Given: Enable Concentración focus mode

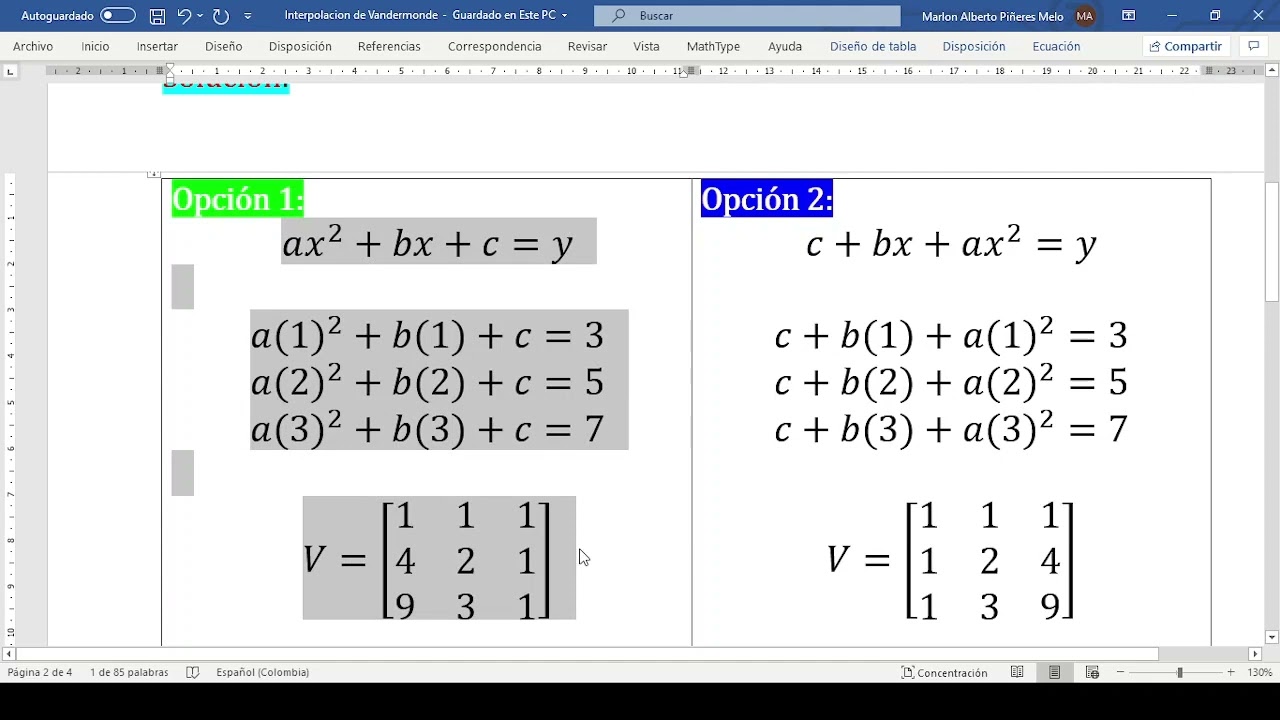Looking at the screenshot, I should tap(944, 672).
